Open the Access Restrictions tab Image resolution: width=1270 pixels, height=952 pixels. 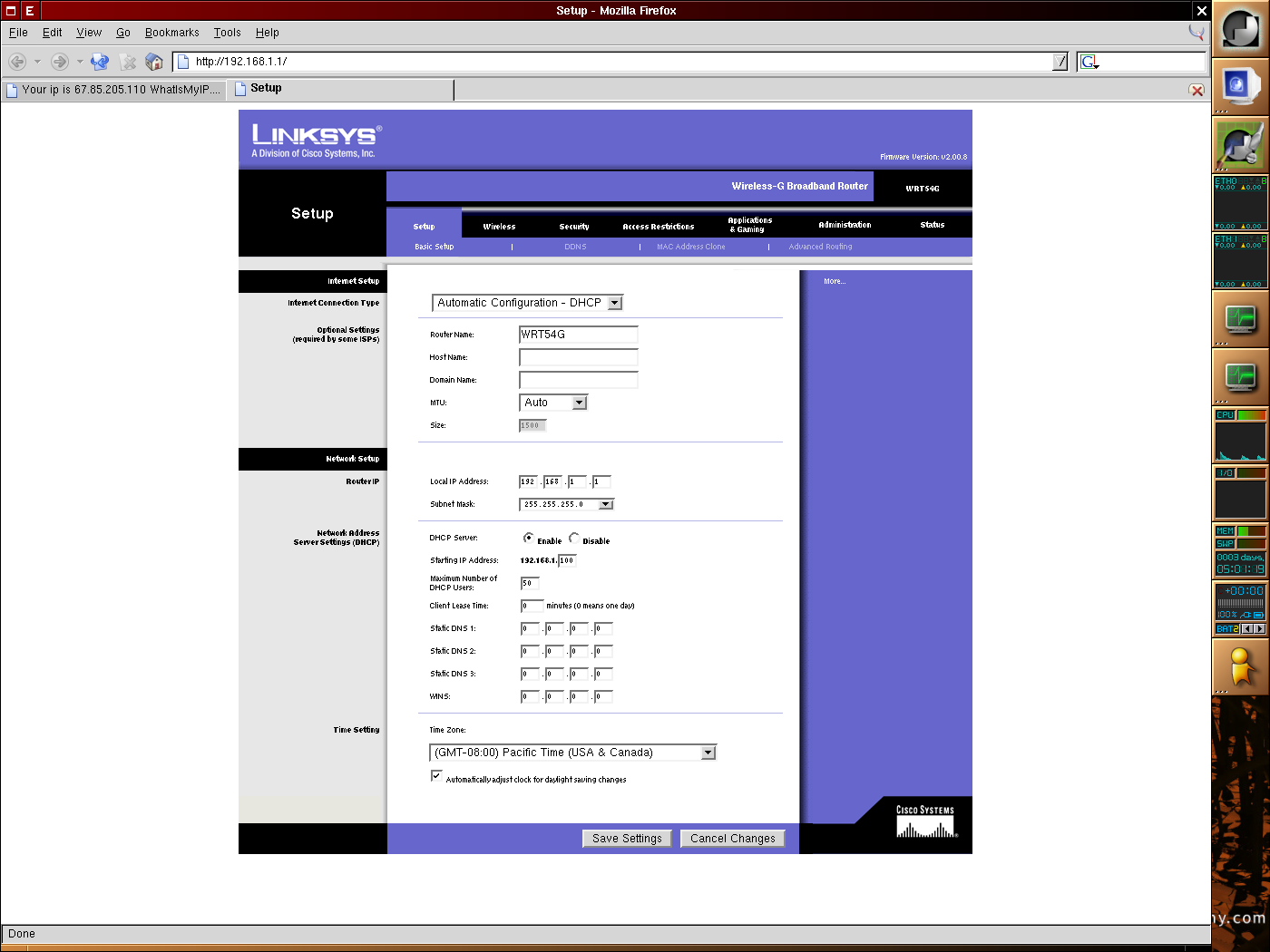pos(659,227)
